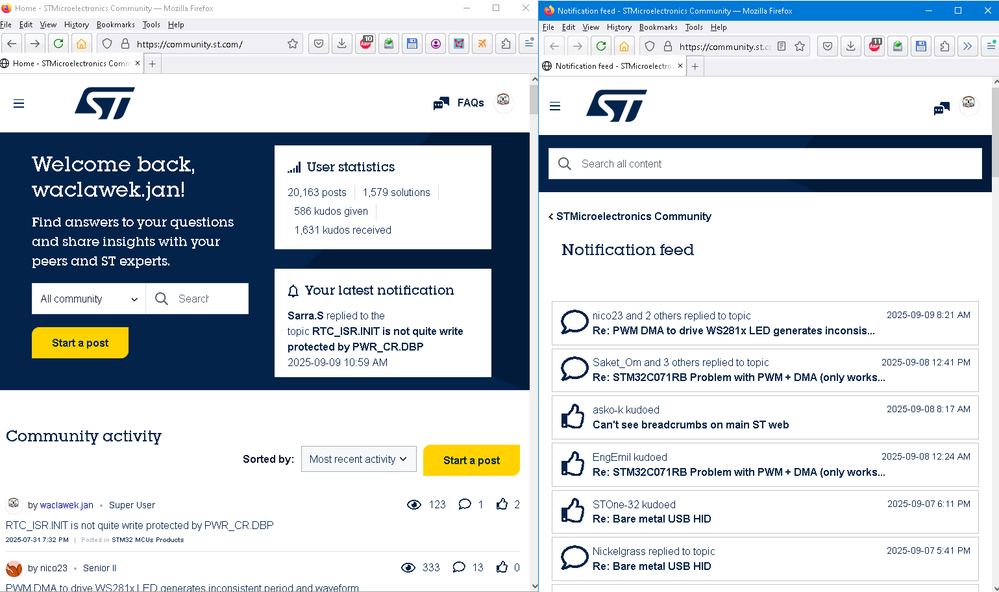The width and height of the screenshot is (999, 592).
Task: Click the Search all content field
Action: pos(765,164)
